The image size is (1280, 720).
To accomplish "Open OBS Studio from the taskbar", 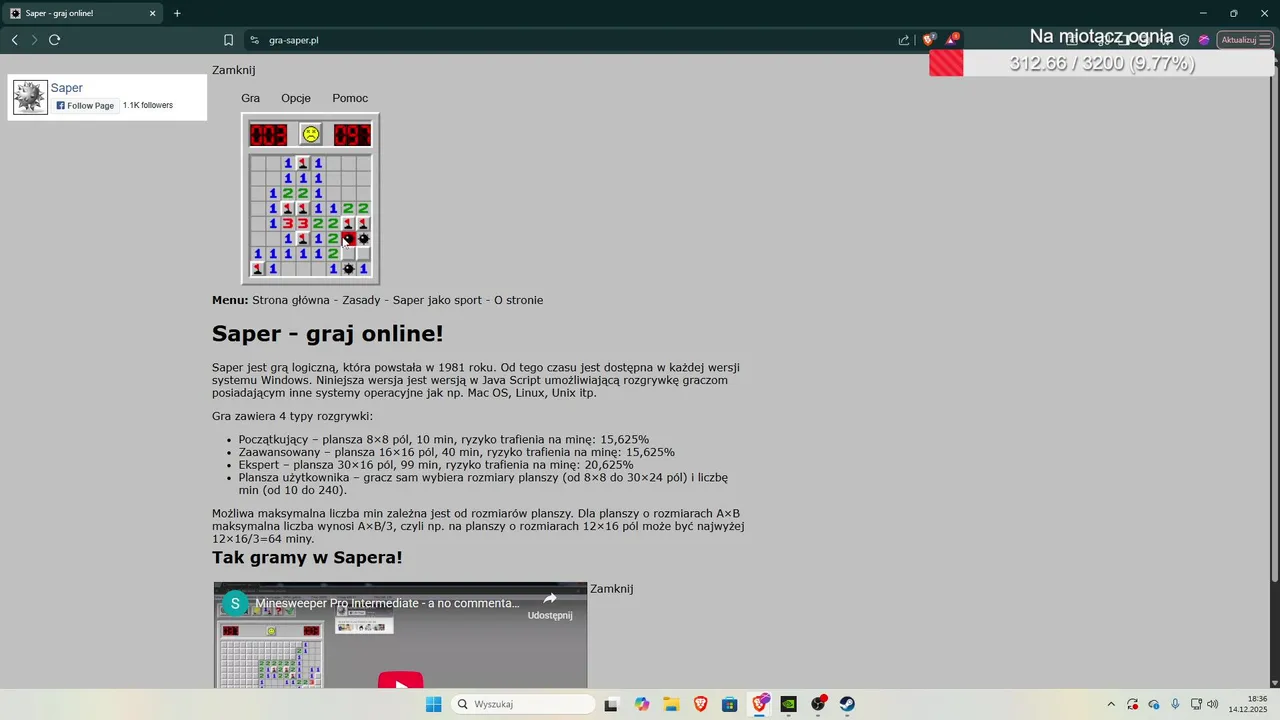I will (x=818, y=704).
